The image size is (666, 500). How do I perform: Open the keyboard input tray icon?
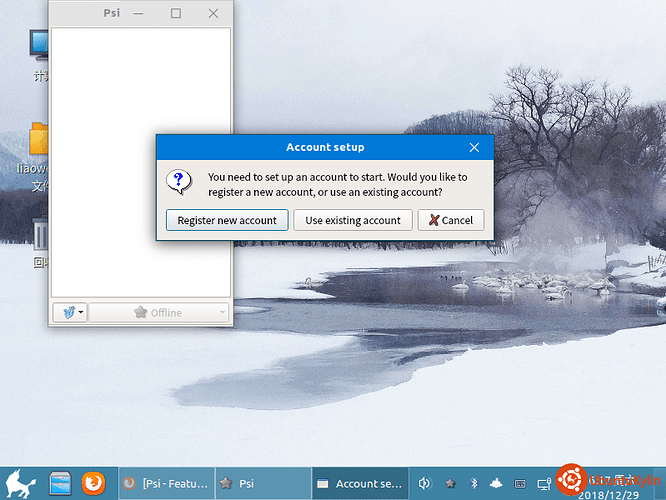520,484
